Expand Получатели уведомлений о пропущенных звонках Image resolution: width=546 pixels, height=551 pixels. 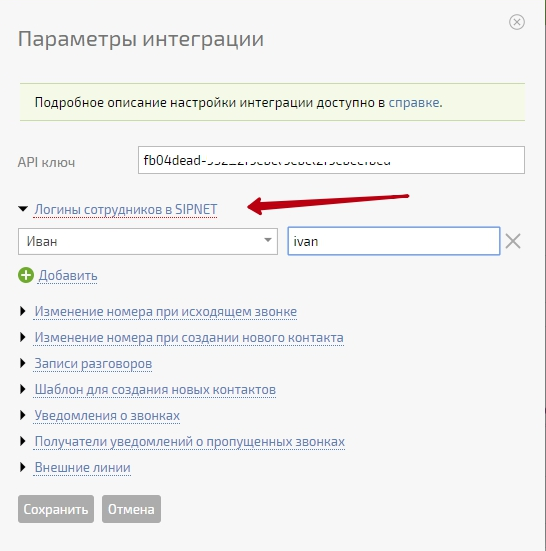(189, 442)
